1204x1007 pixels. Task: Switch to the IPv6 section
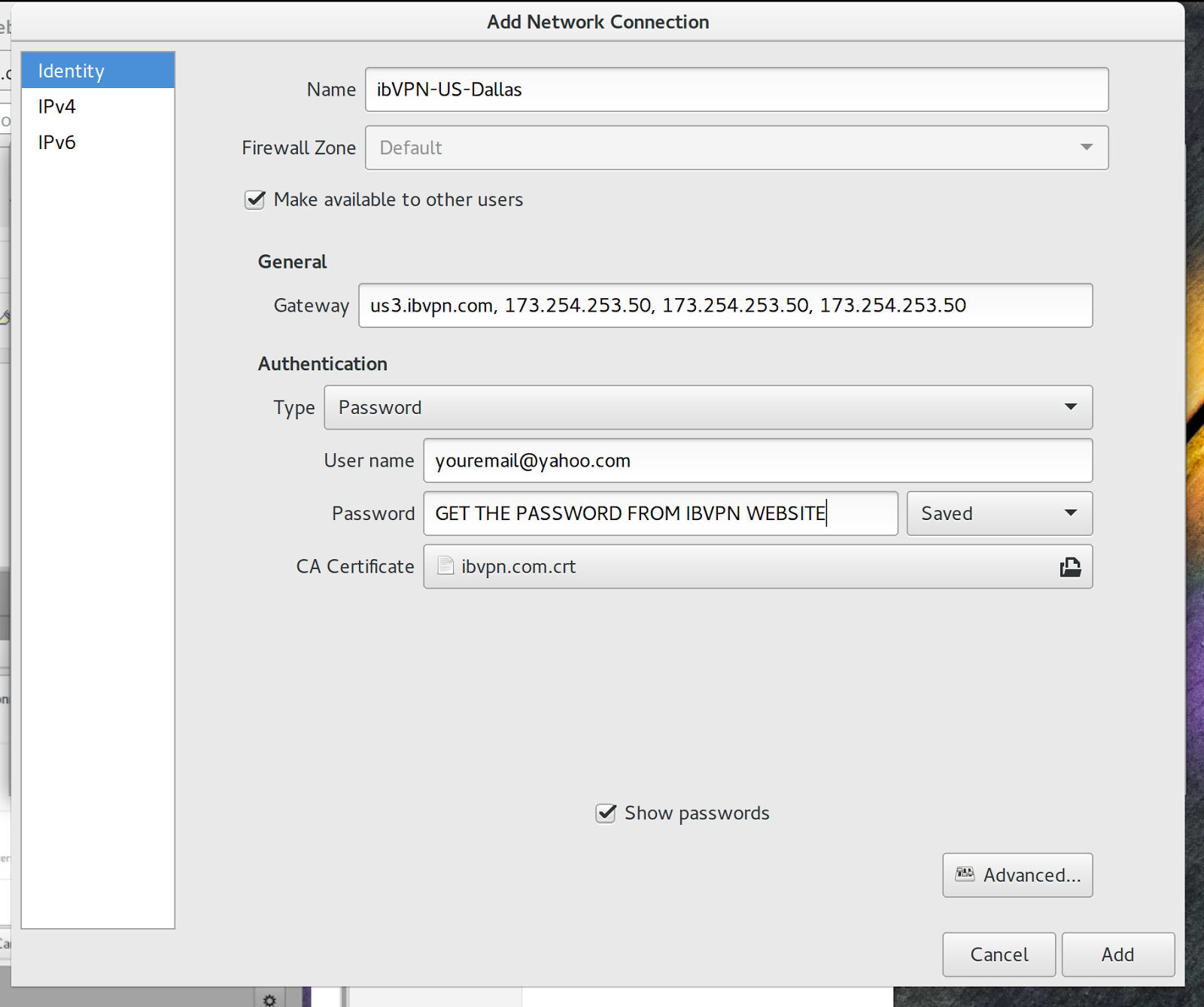(x=98, y=142)
